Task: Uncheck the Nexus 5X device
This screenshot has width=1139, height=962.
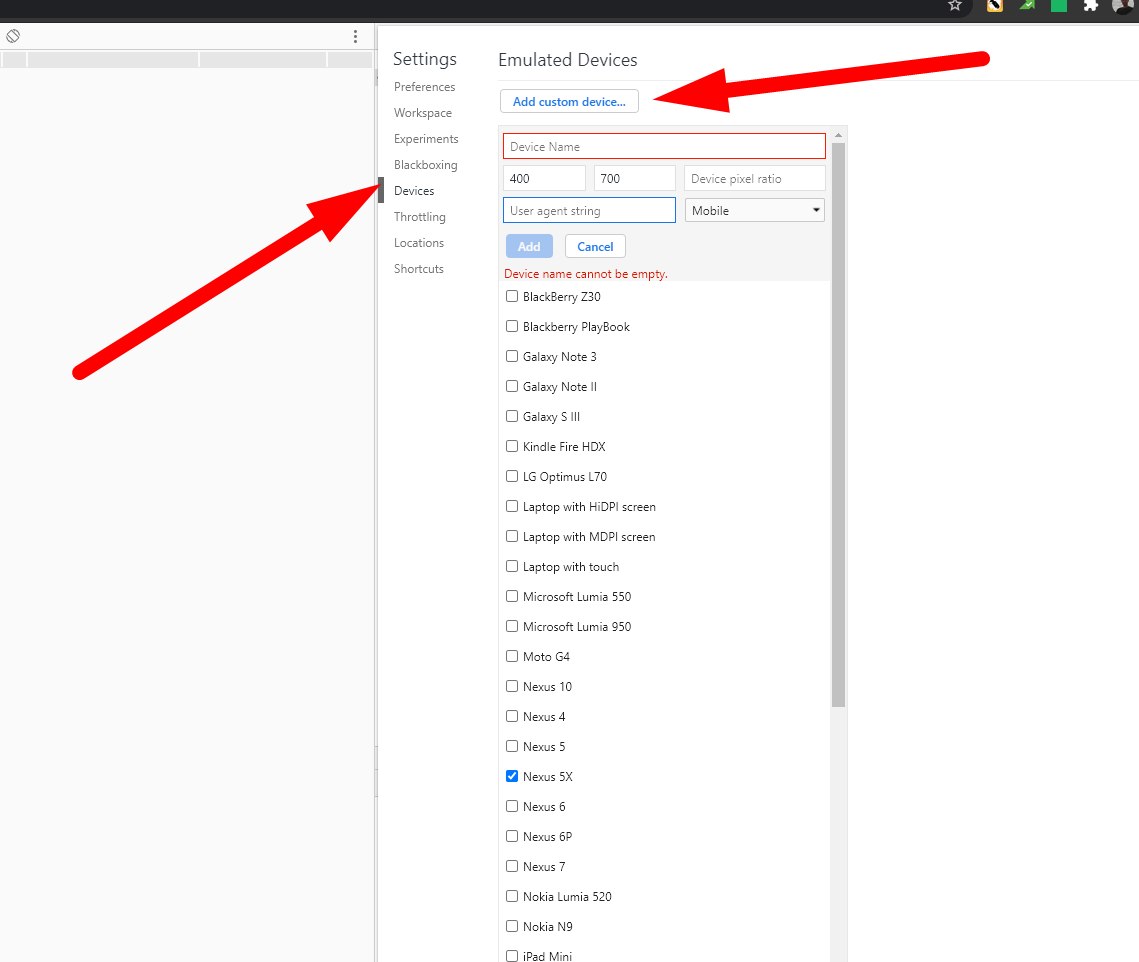Action: point(512,776)
